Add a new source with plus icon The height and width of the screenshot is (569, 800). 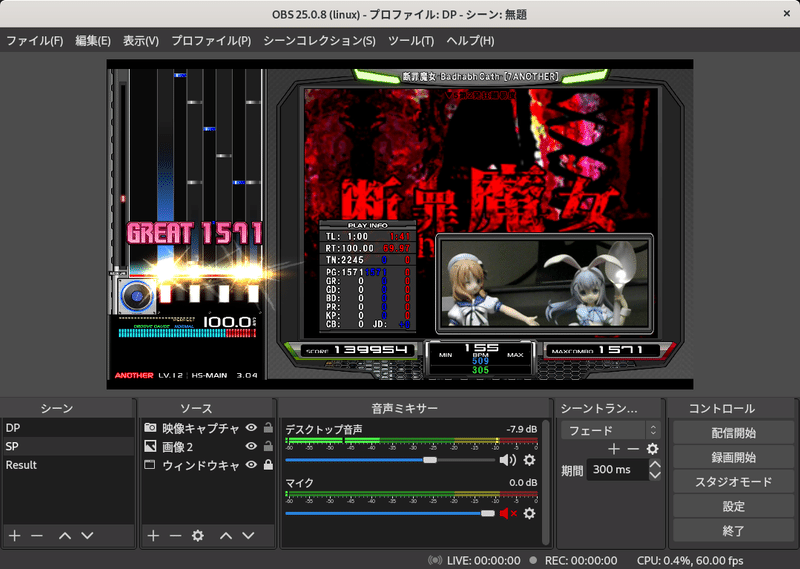point(153,535)
